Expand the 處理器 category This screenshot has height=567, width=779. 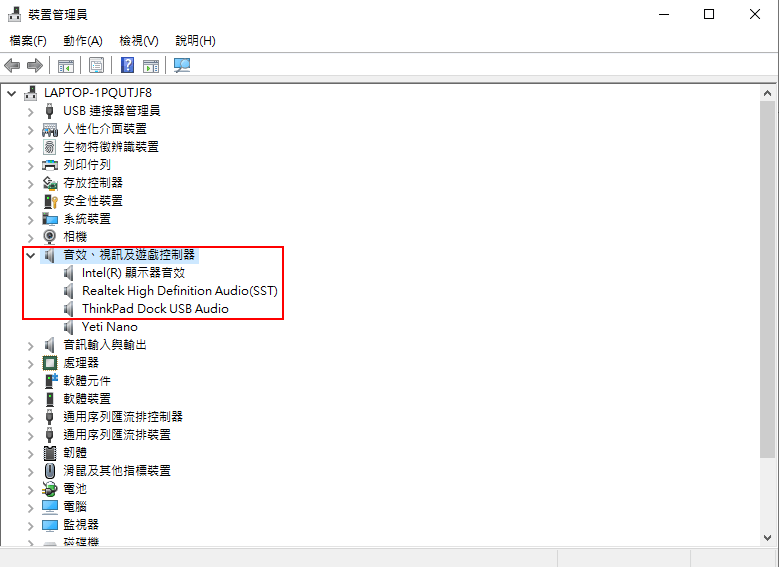pyautogui.click(x=30, y=363)
